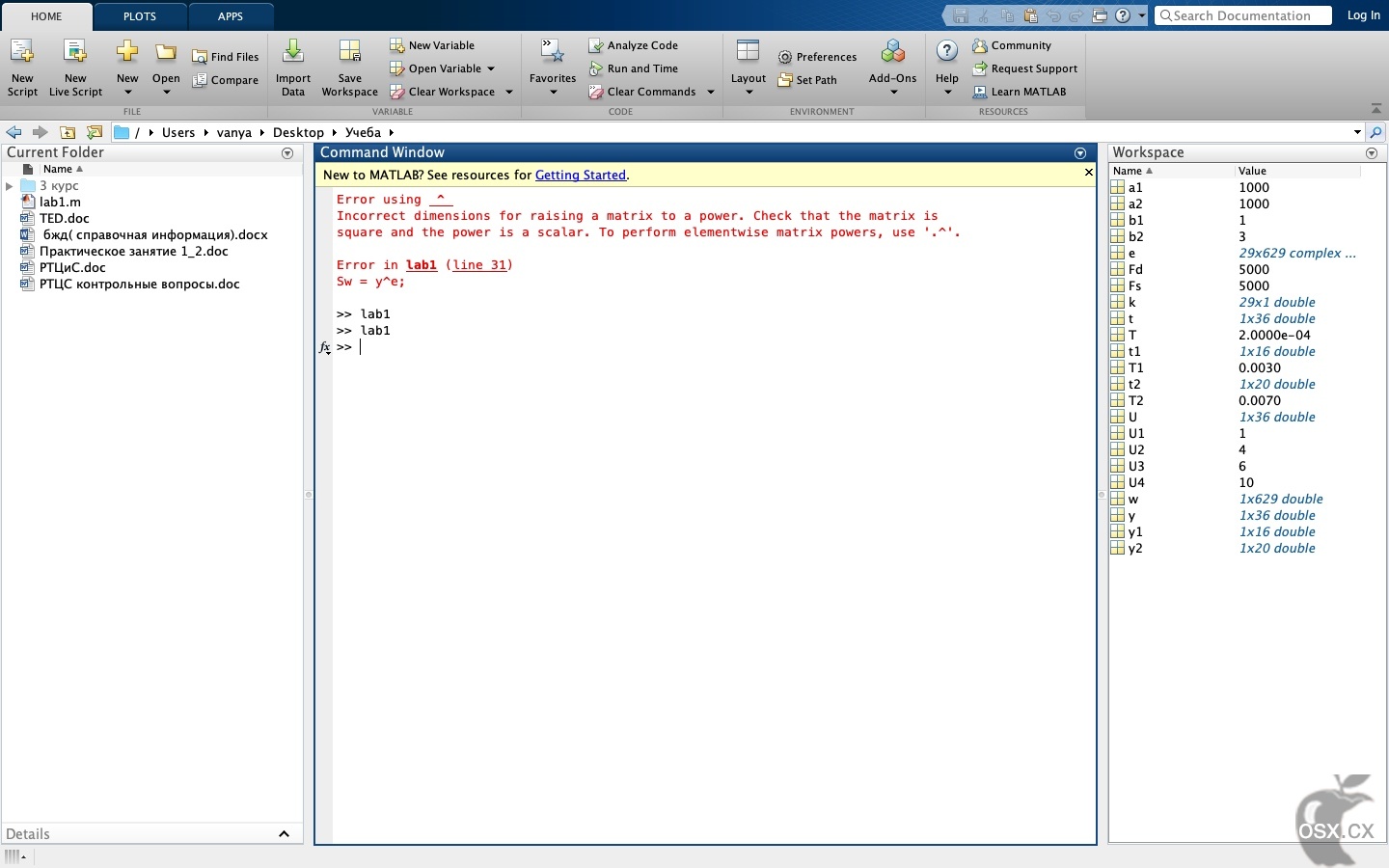Click Desktop in path bar
1389x868 pixels.
(298, 132)
